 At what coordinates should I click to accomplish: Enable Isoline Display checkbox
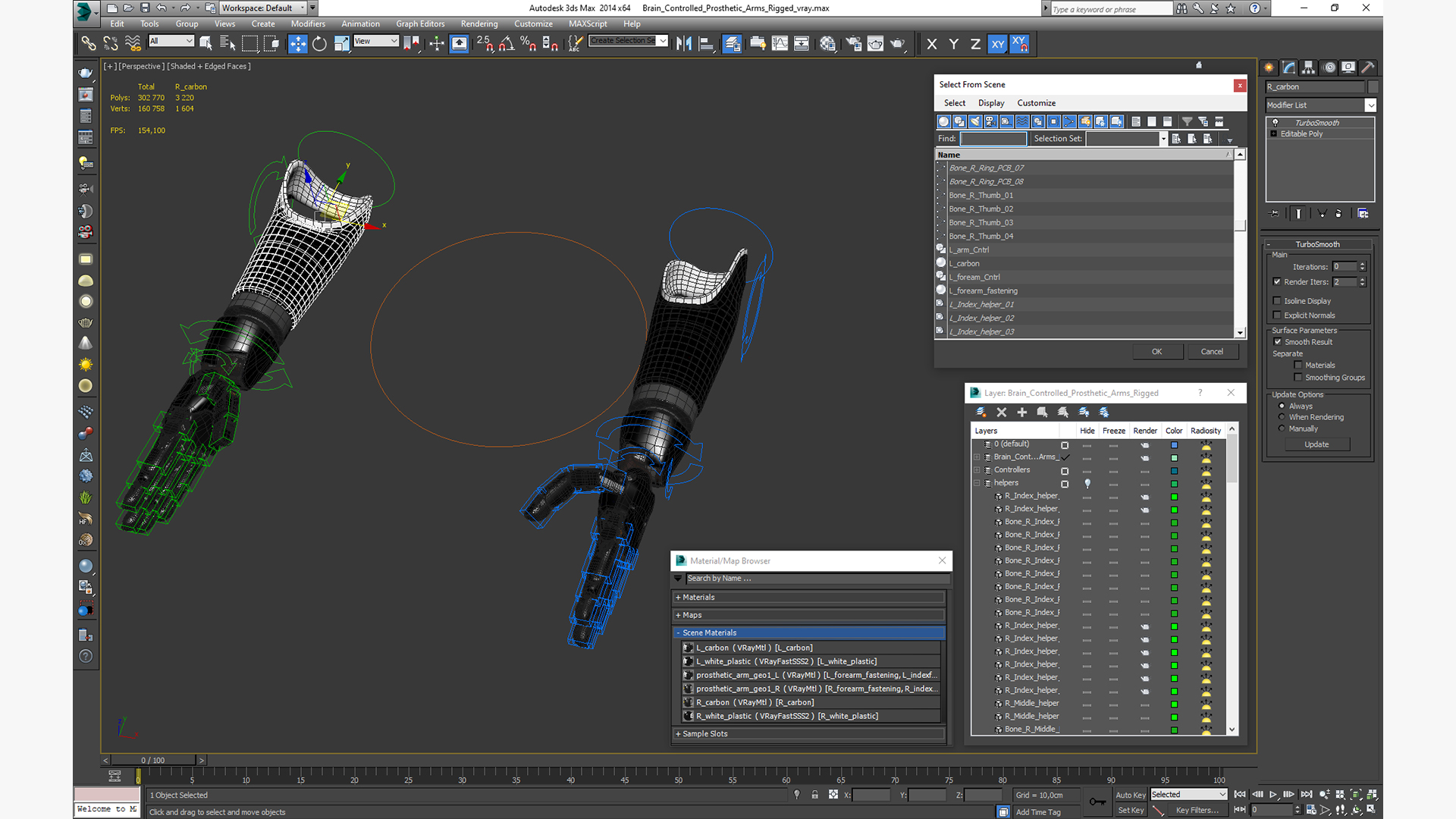1277,301
